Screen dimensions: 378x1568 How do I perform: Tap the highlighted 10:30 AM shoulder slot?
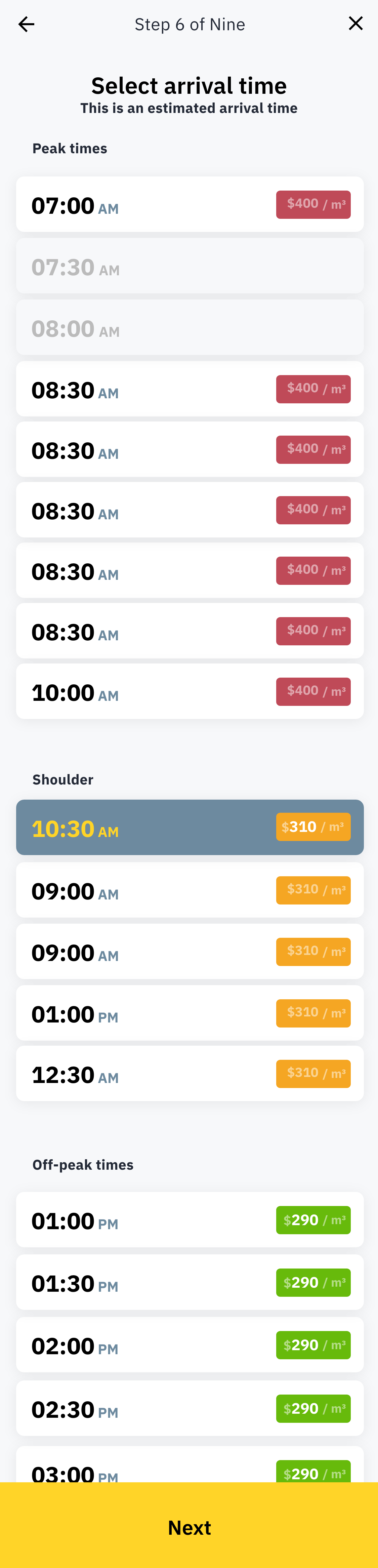point(189,827)
